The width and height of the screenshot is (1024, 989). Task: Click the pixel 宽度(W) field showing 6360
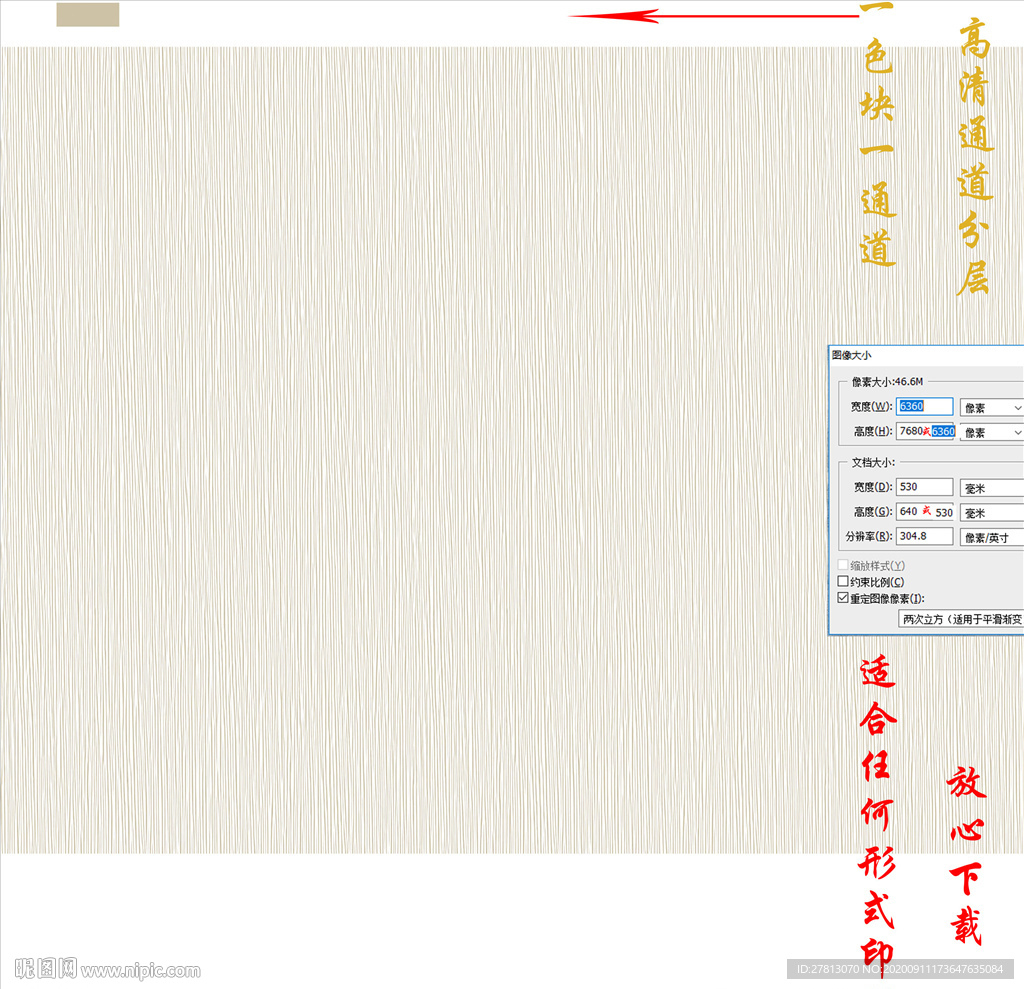click(924, 406)
